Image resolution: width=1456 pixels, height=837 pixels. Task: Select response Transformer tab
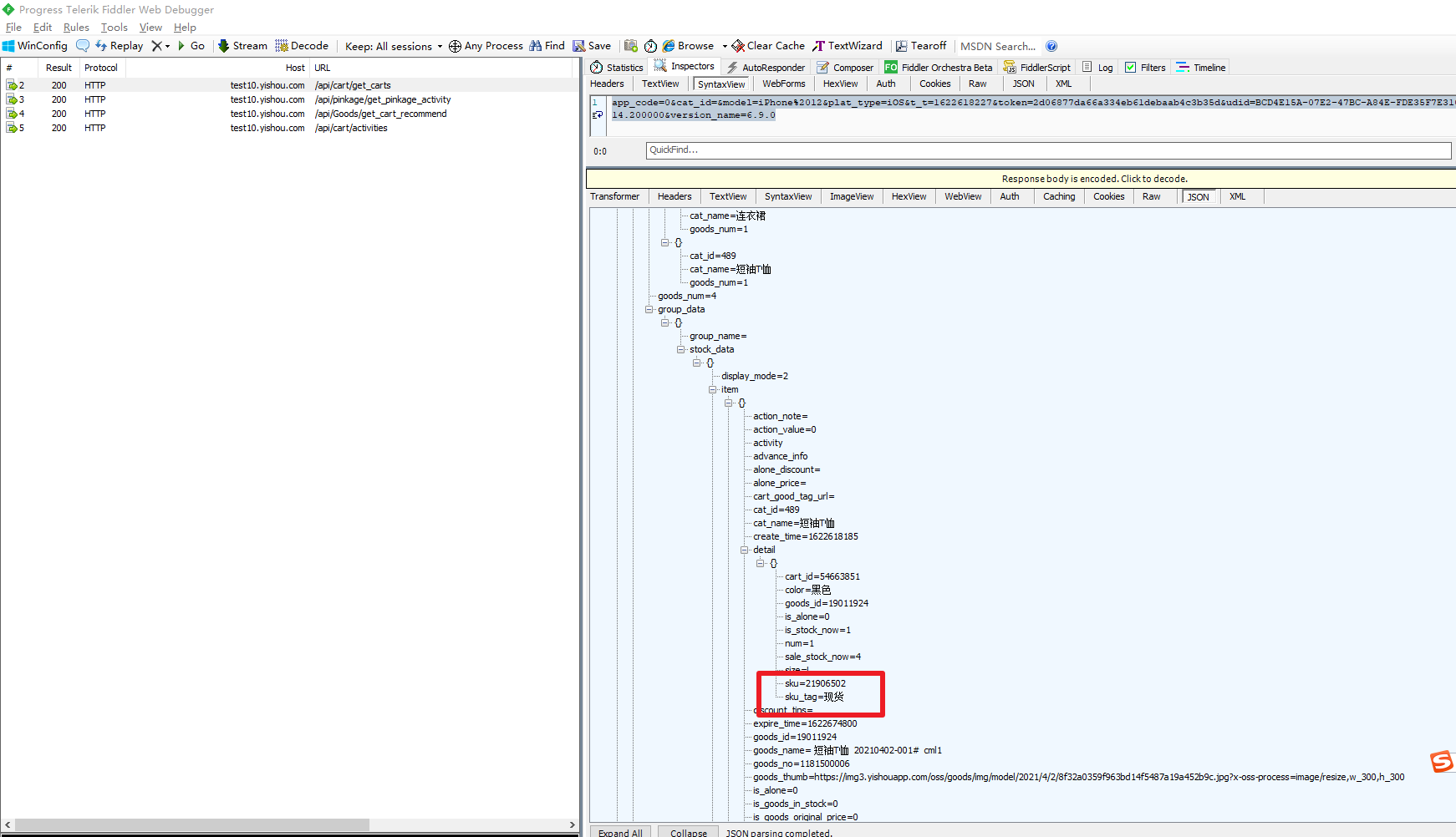pyautogui.click(x=614, y=197)
